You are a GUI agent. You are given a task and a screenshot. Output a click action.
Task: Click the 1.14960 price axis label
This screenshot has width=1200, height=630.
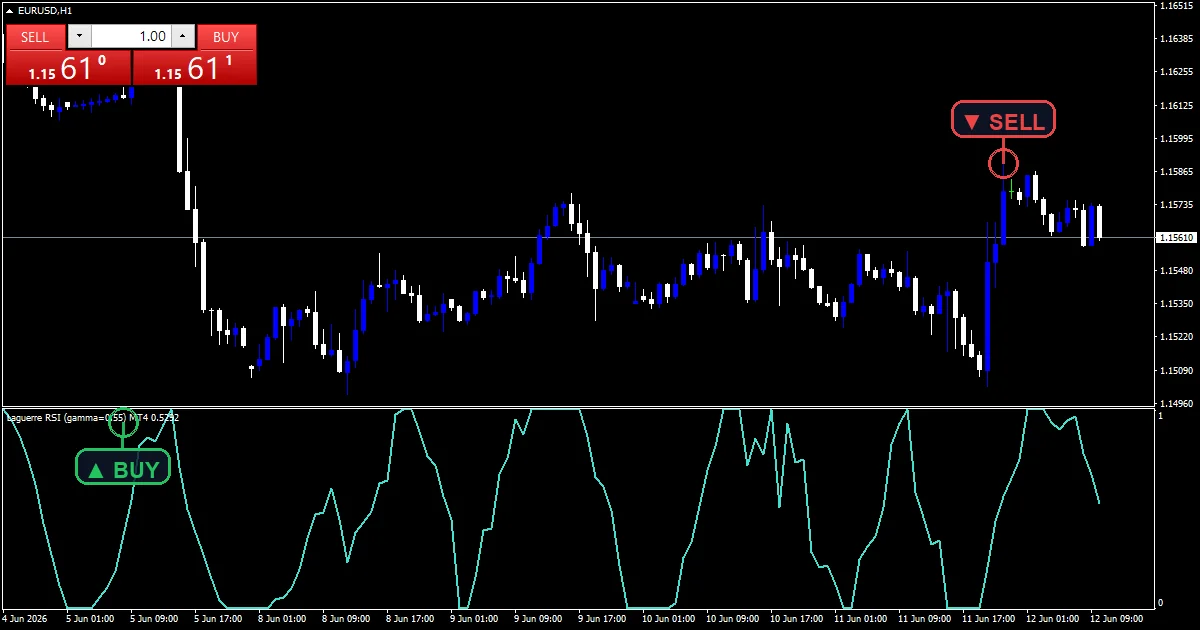[x=1176, y=403]
